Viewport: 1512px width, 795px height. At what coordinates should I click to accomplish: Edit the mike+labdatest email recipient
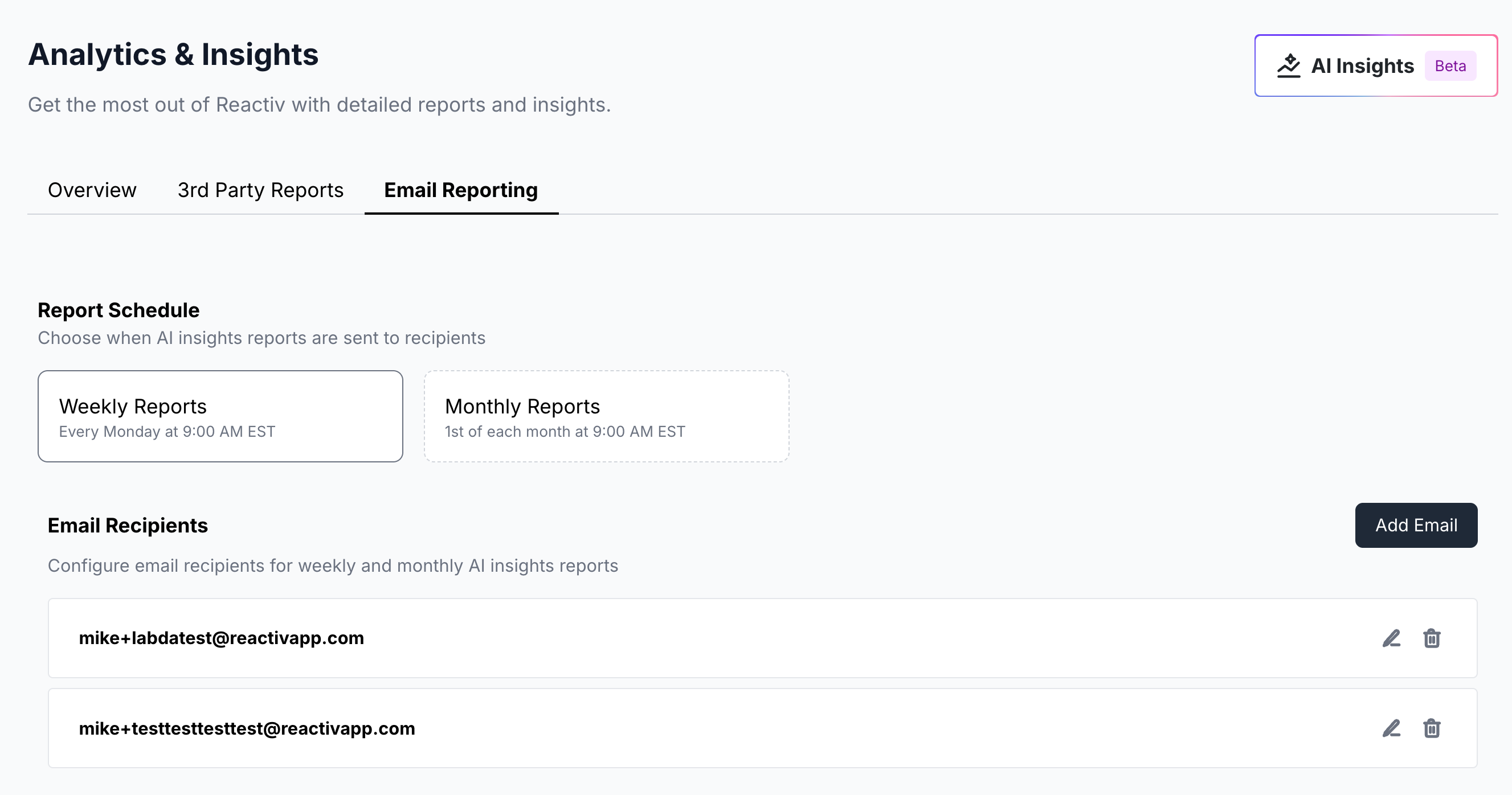(x=1391, y=638)
